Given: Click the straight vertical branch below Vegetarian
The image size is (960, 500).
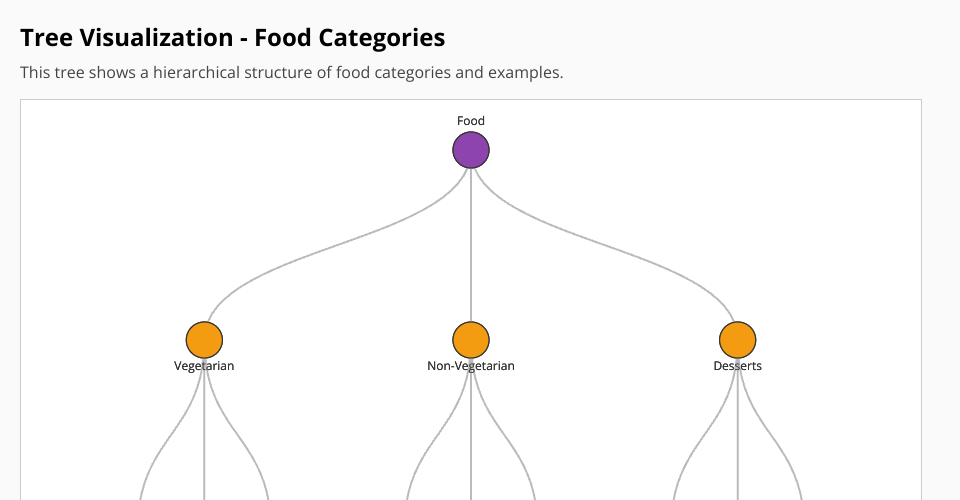Looking at the screenshot, I should point(204,440).
